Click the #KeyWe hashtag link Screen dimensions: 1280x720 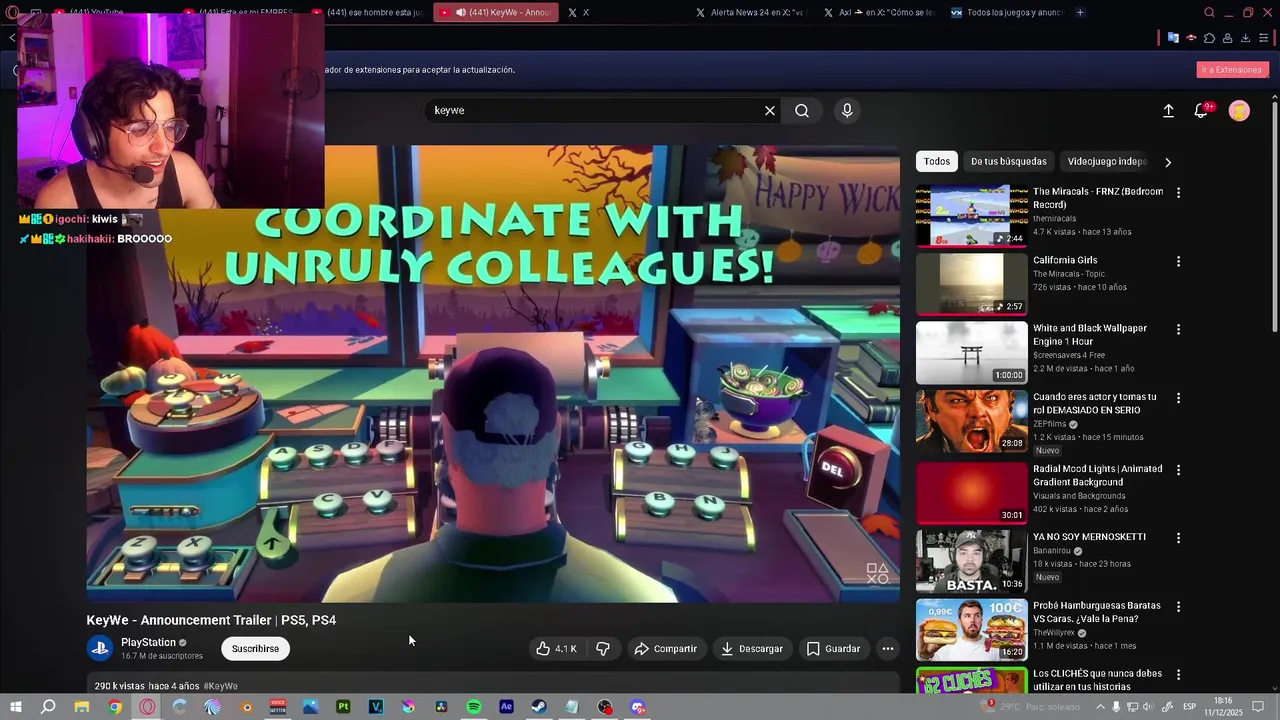(220, 687)
